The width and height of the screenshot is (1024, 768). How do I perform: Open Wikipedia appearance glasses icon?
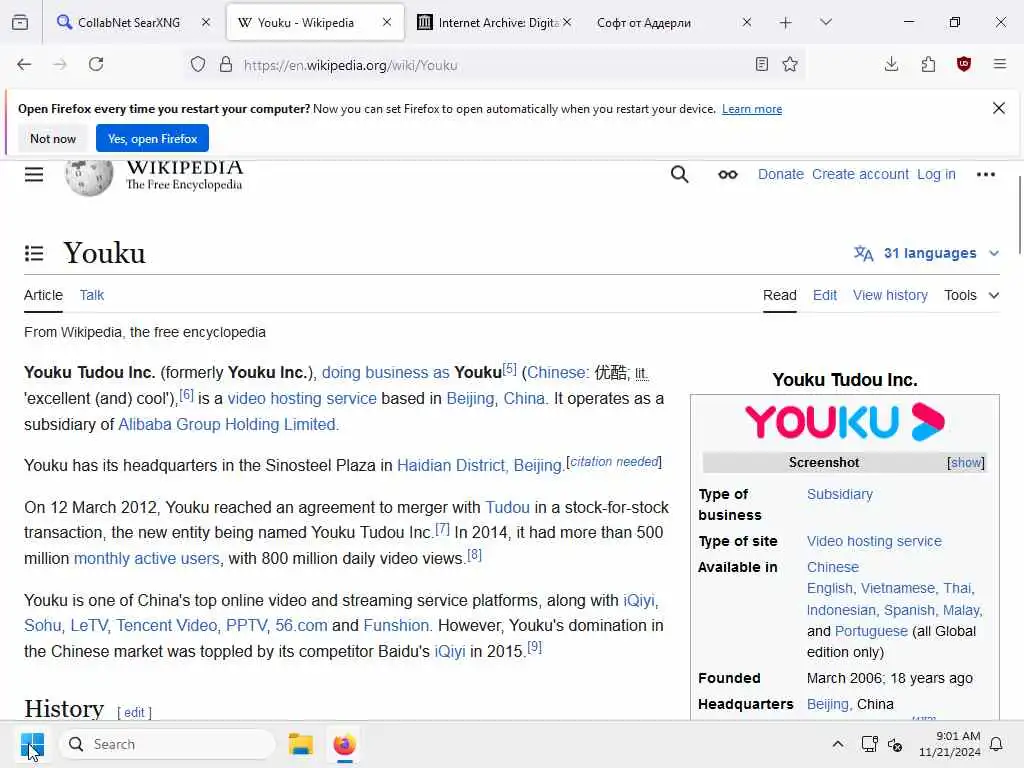728,174
